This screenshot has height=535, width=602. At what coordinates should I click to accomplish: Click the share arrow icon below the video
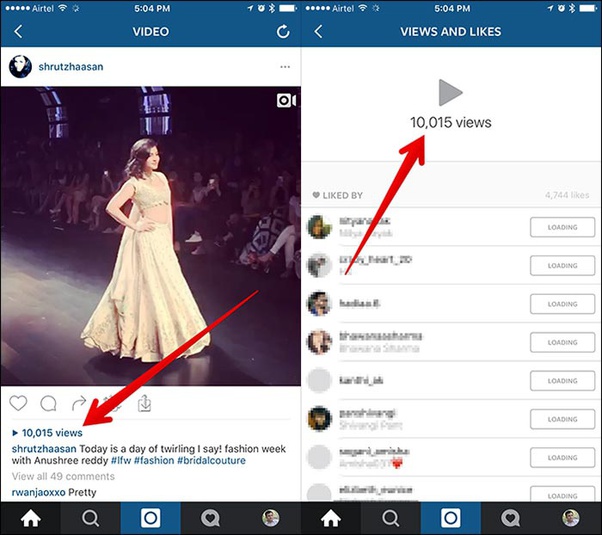79,403
